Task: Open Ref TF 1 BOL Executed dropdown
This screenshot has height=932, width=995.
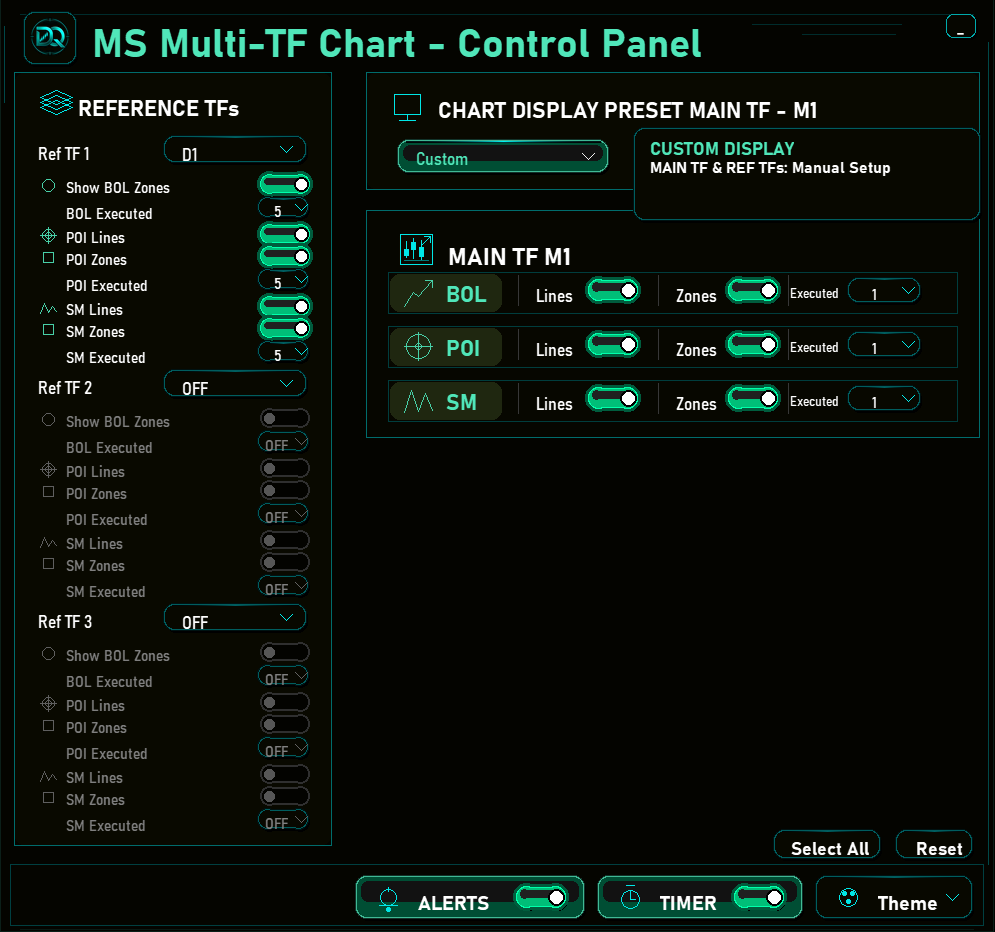Action: click(283, 208)
